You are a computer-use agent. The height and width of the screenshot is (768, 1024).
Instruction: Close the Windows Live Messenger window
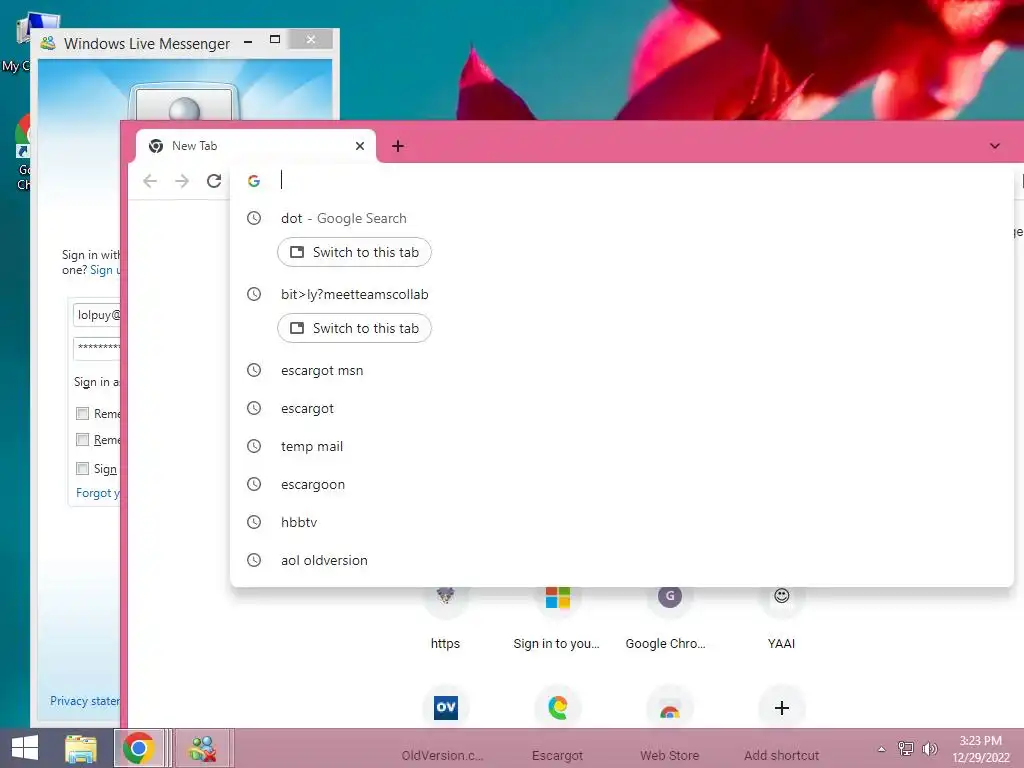[x=311, y=40]
